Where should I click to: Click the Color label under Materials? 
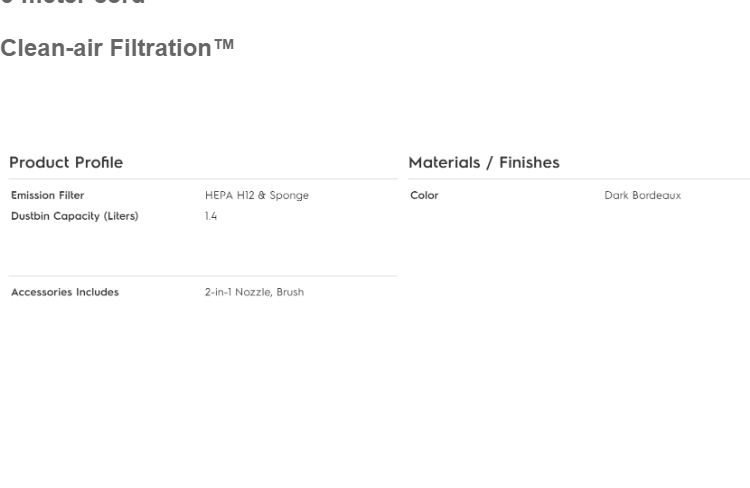click(424, 195)
